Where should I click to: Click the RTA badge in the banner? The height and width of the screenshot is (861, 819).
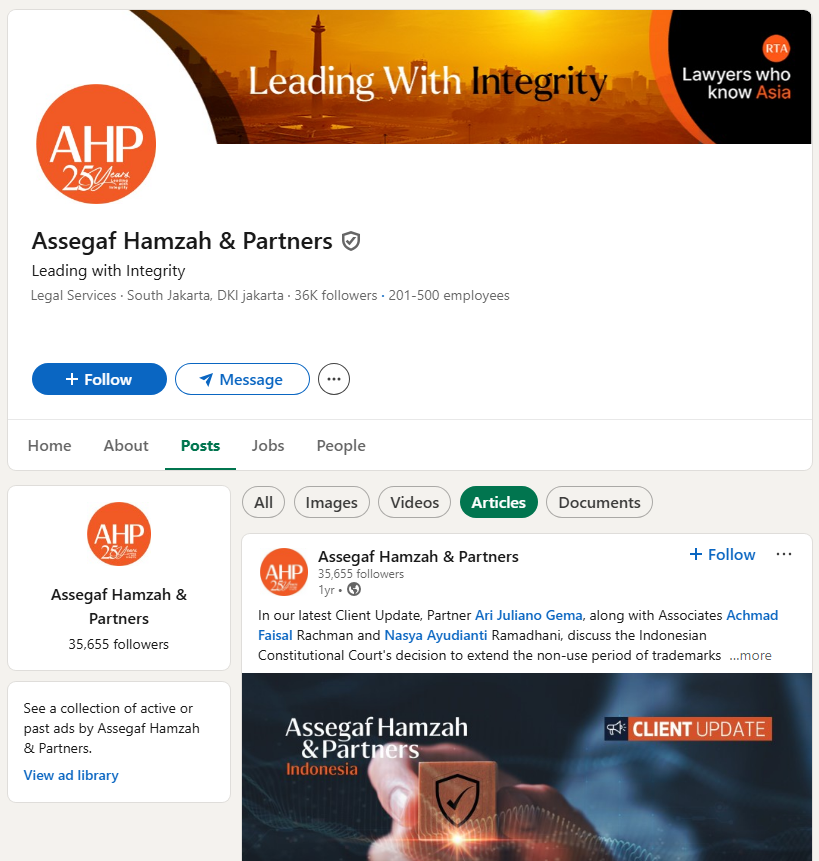[776, 48]
